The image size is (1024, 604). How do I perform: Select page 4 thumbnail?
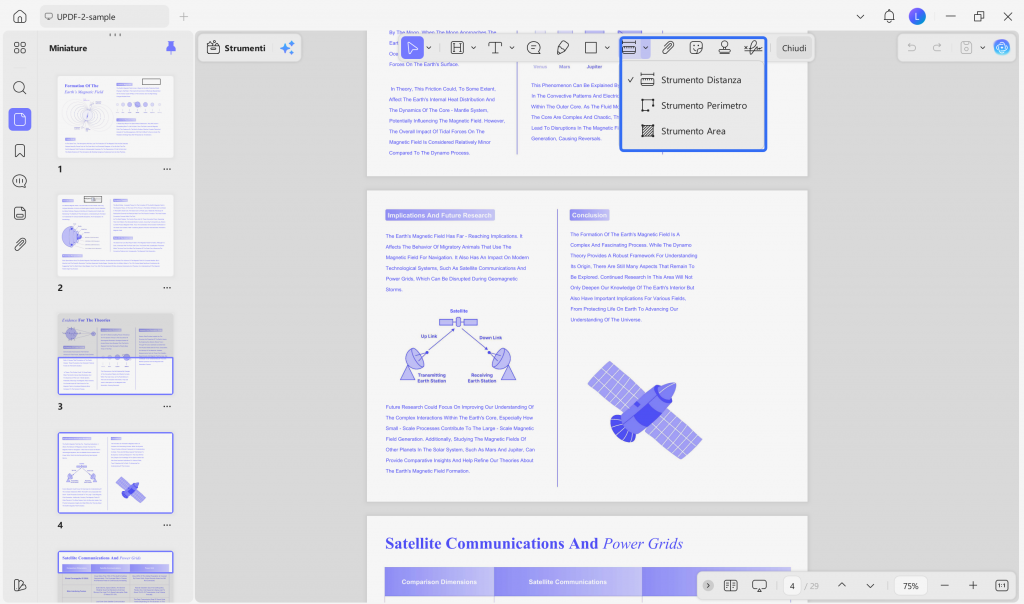point(116,473)
